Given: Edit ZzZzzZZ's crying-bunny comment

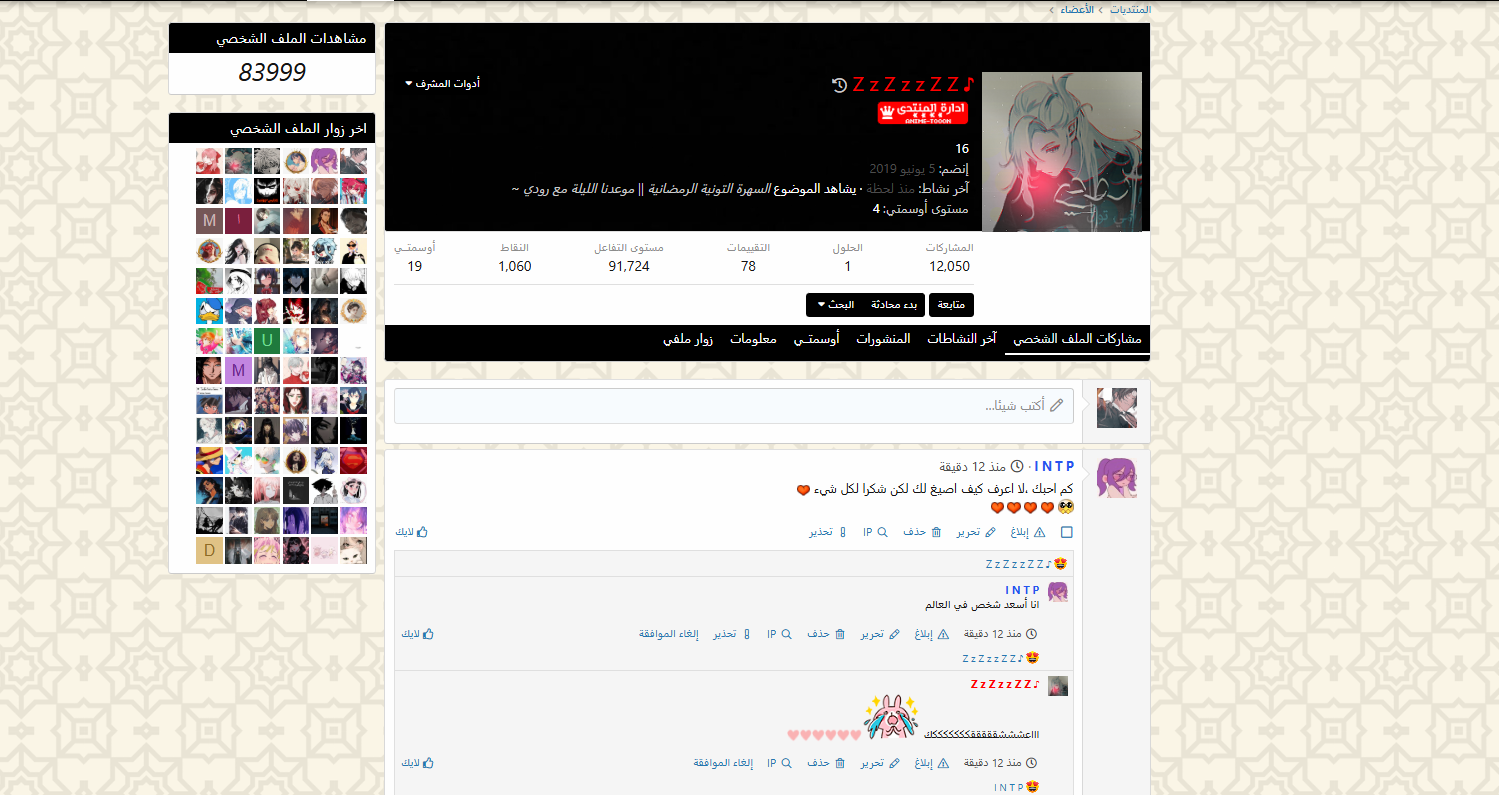Looking at the screenshot, I should (x=881, y=763).
